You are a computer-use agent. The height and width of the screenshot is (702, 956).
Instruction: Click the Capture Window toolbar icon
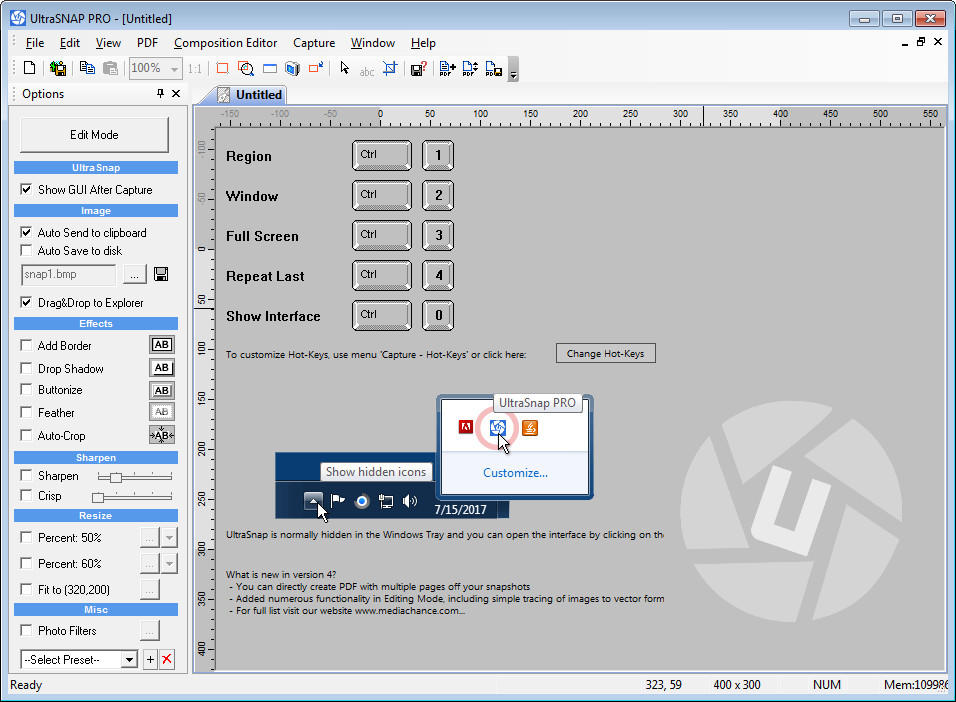coord(269,69)
